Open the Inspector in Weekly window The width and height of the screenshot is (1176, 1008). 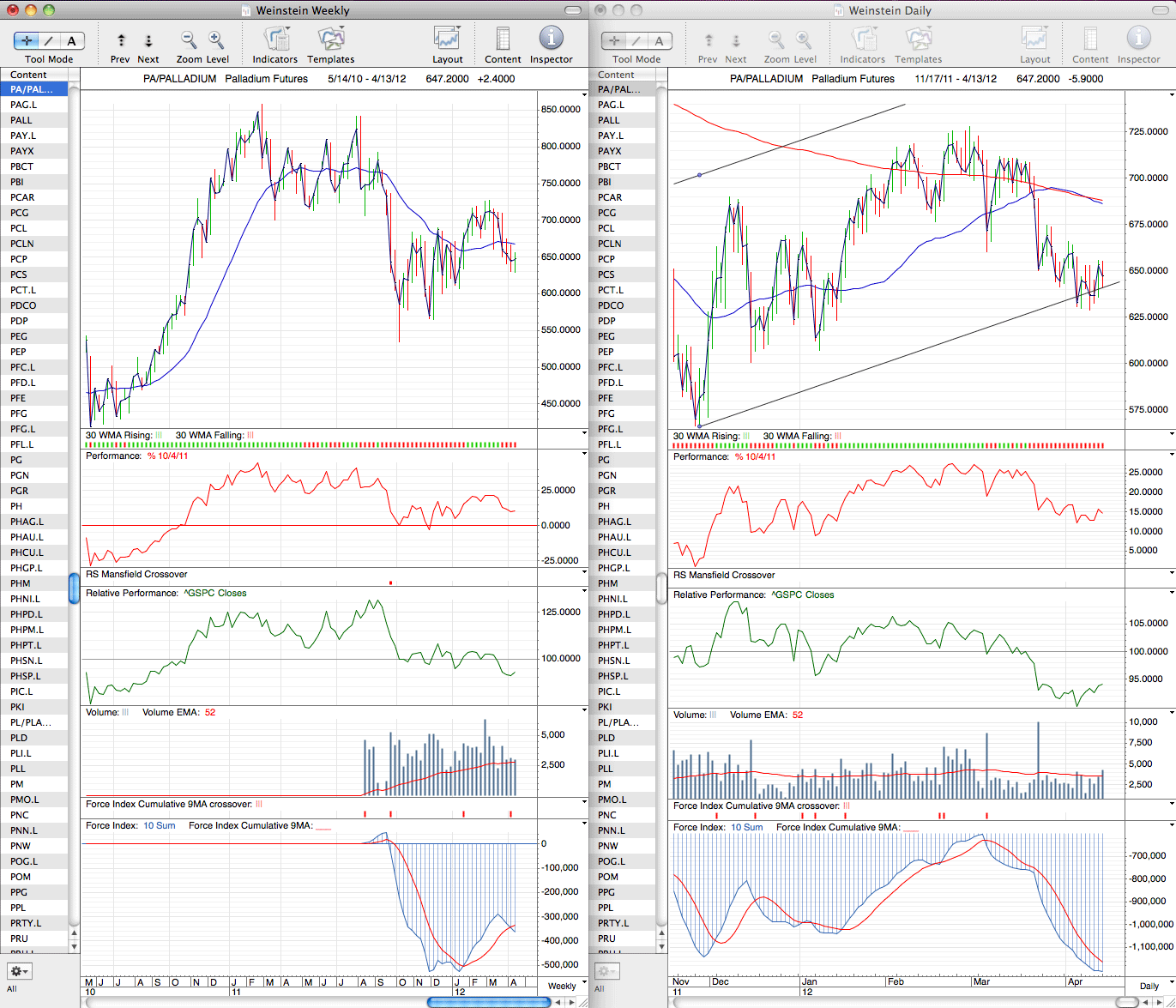point(551,39)
